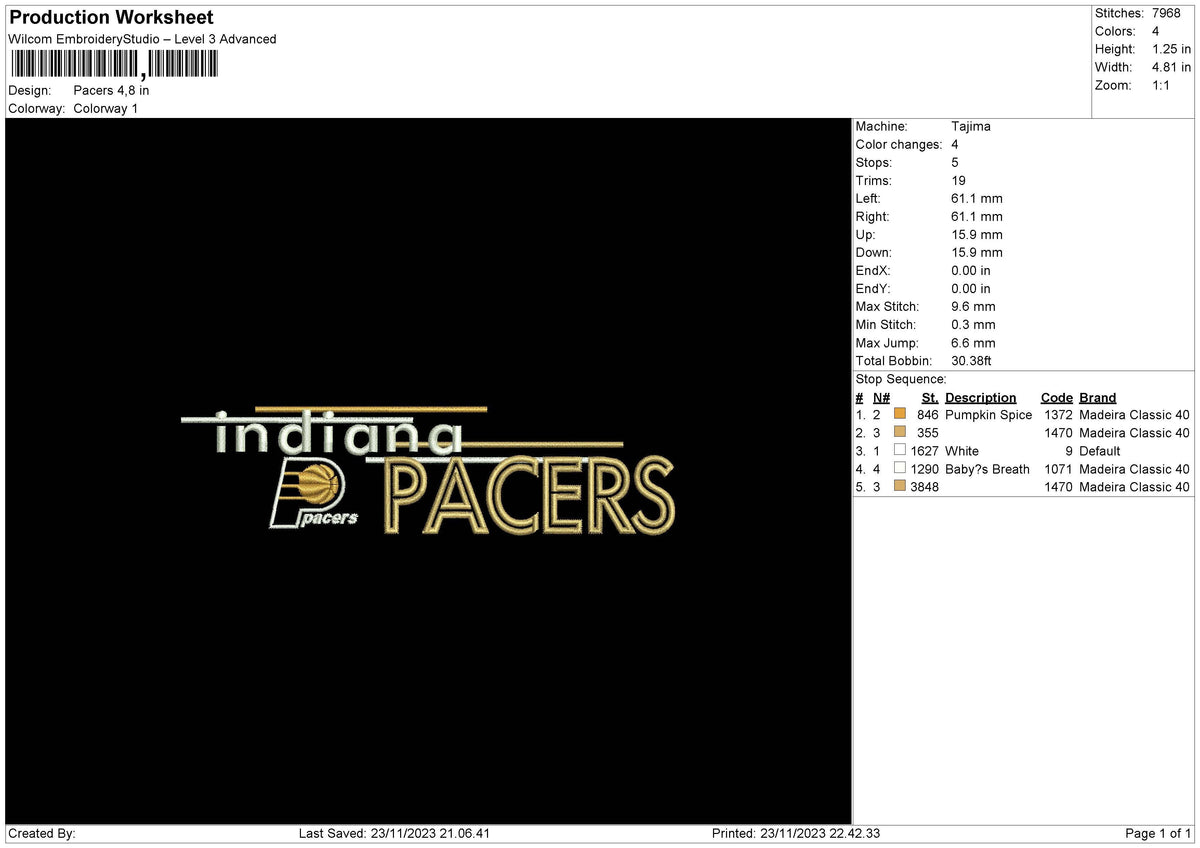
Task: Click the color swatch in stop row 5
Action: tap(900, 487)
